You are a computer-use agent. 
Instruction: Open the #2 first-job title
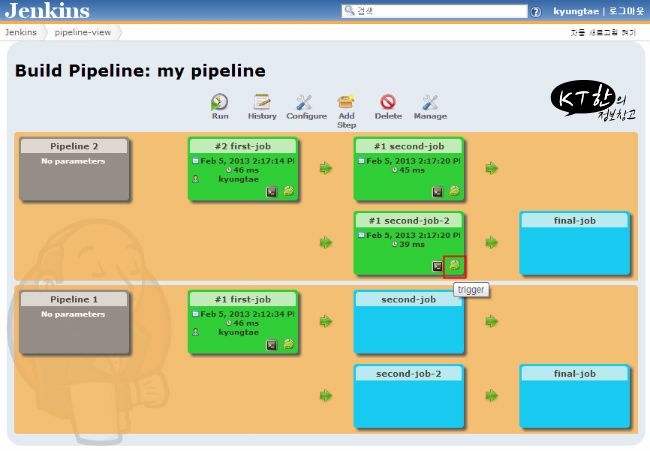[243, 146]
